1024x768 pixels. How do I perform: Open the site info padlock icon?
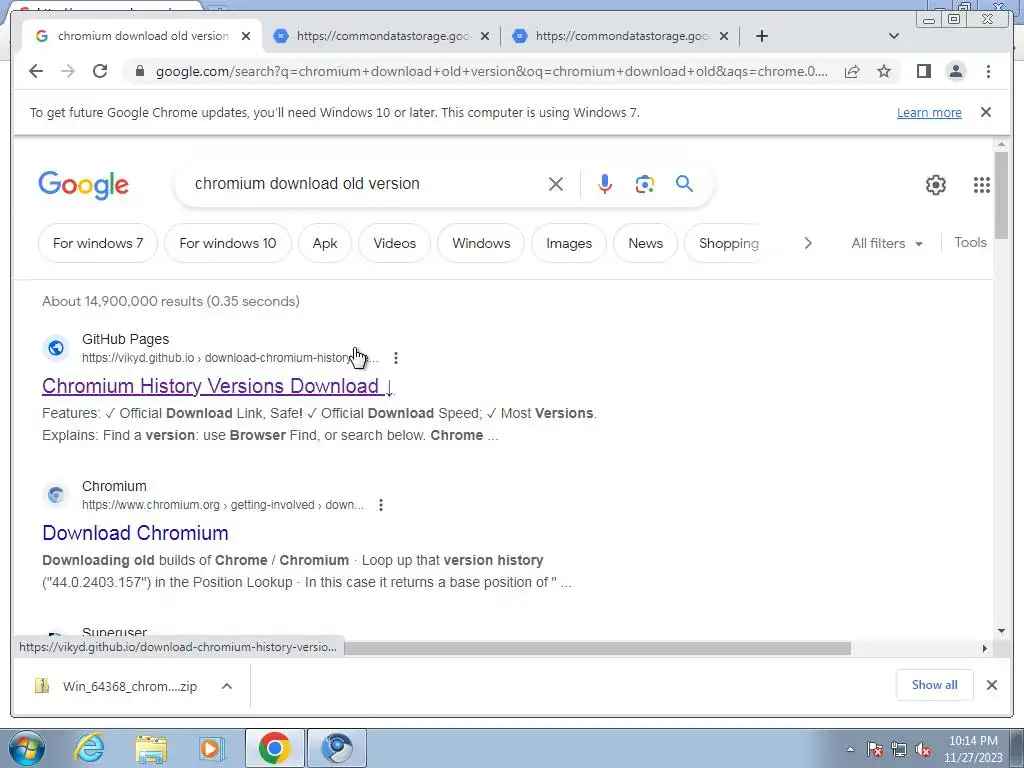pyautogui.click(x=139, y=71)
